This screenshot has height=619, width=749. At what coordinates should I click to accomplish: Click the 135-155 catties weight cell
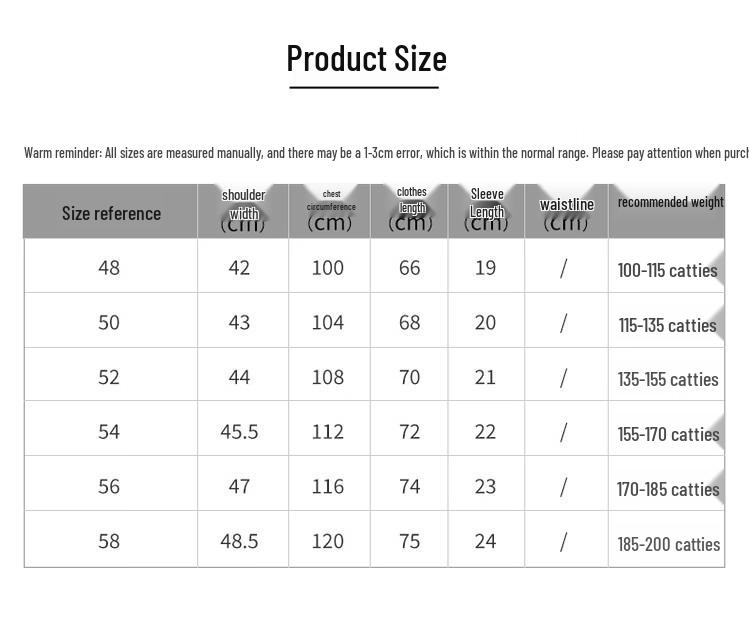[668, 379]
